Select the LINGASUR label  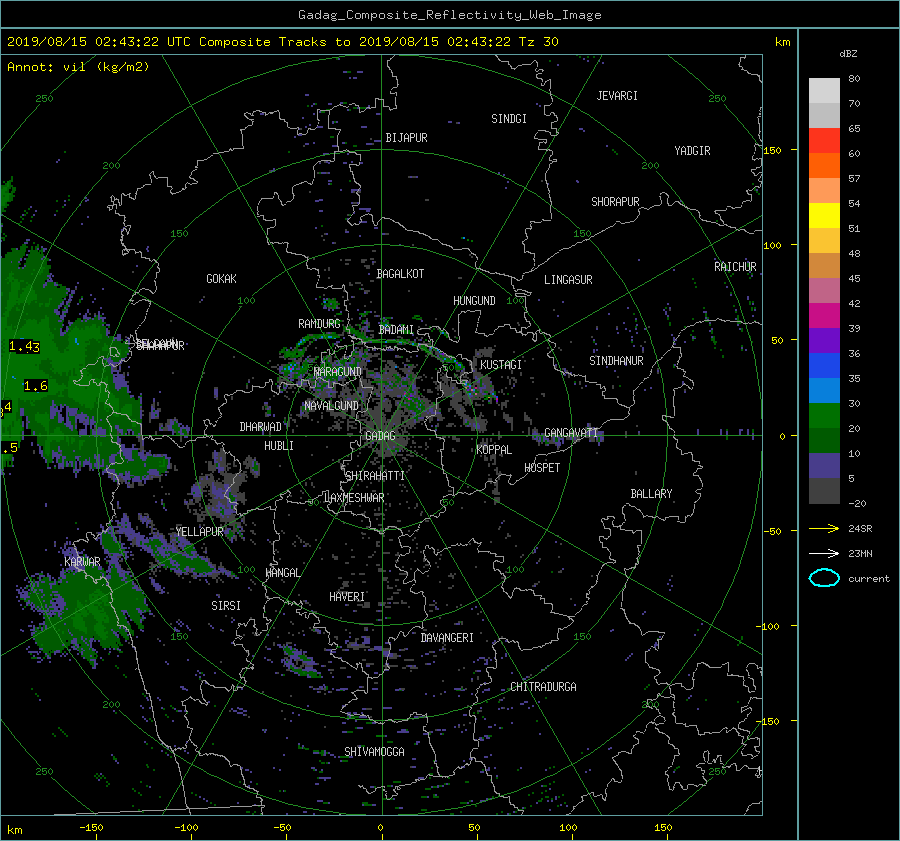click(568, 280)
